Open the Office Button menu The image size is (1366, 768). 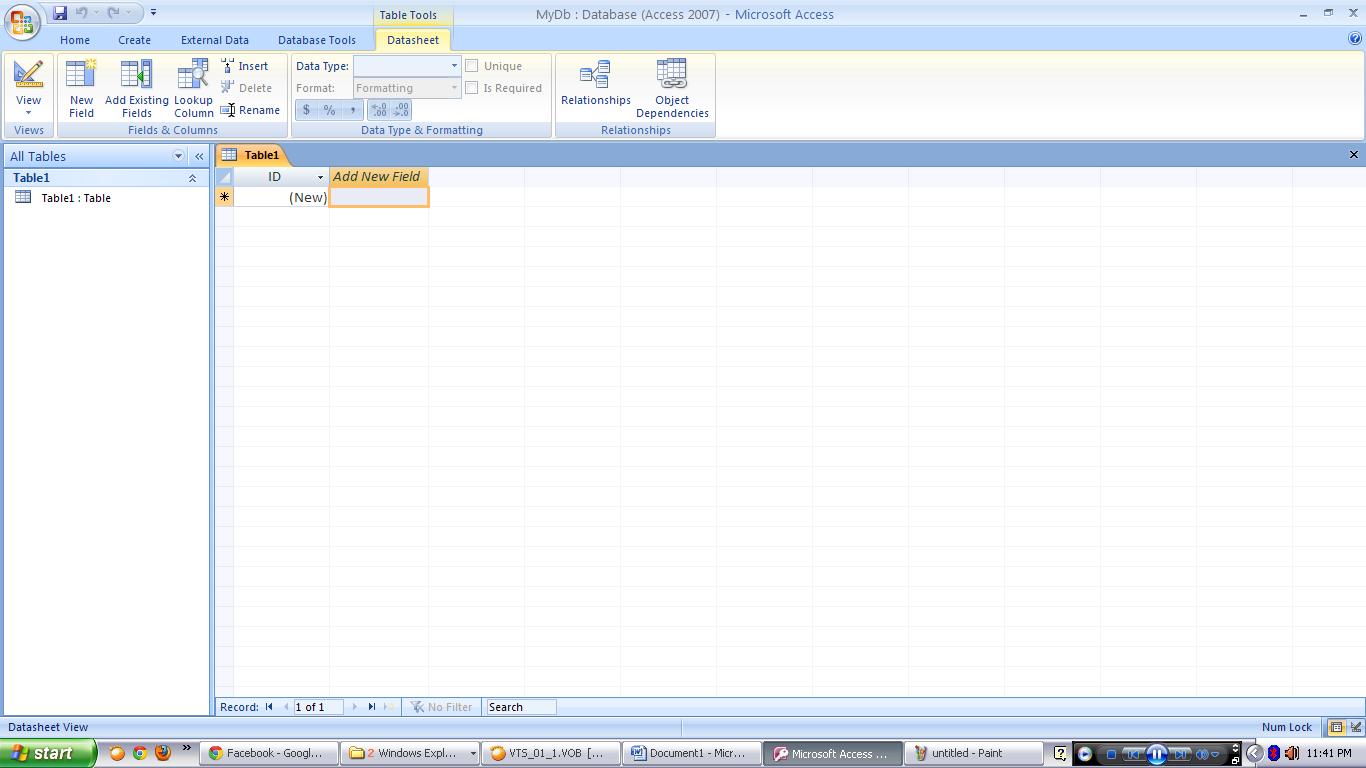[22, 22]
